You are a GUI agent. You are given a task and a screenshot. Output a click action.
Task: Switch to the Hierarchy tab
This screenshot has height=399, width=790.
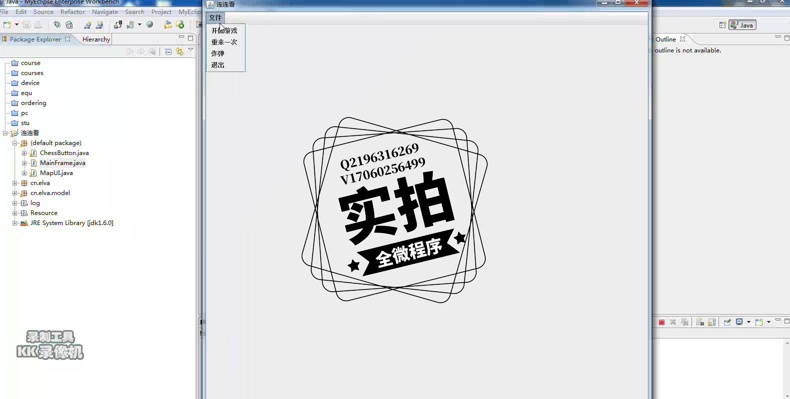point(96,39)
